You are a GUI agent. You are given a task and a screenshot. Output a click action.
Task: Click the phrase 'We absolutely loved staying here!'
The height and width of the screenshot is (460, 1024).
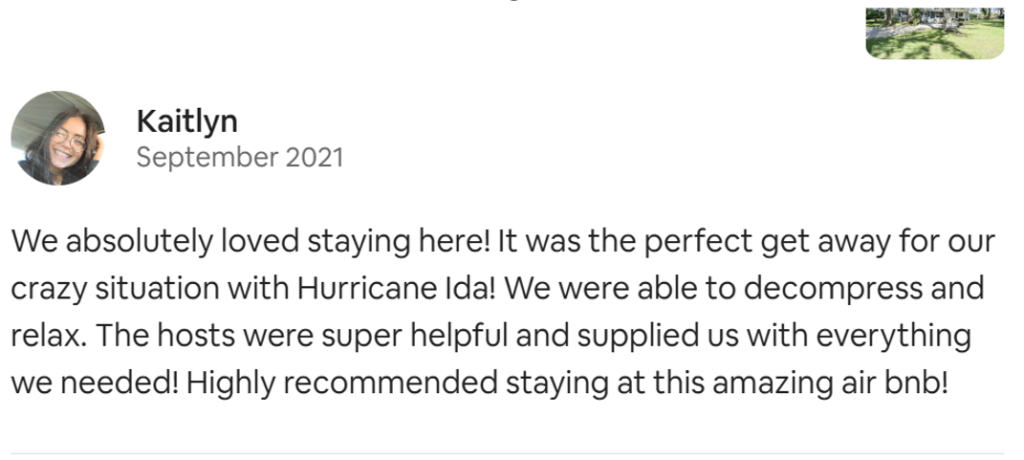coord(250,241)
